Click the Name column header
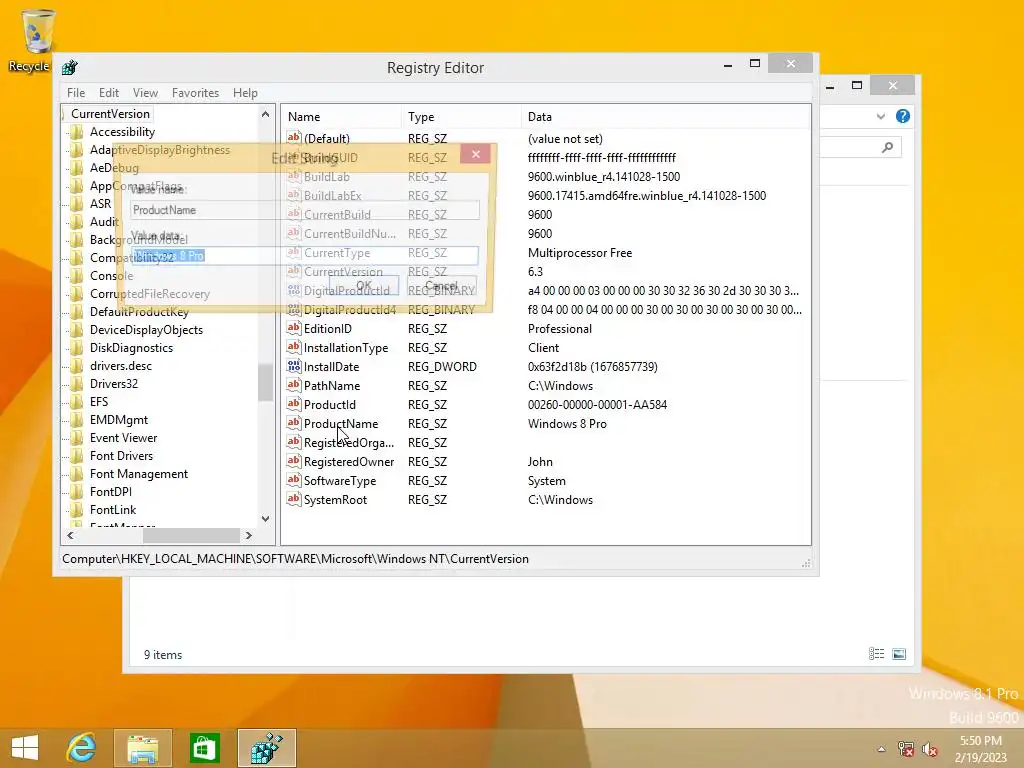 pos(342,117)
